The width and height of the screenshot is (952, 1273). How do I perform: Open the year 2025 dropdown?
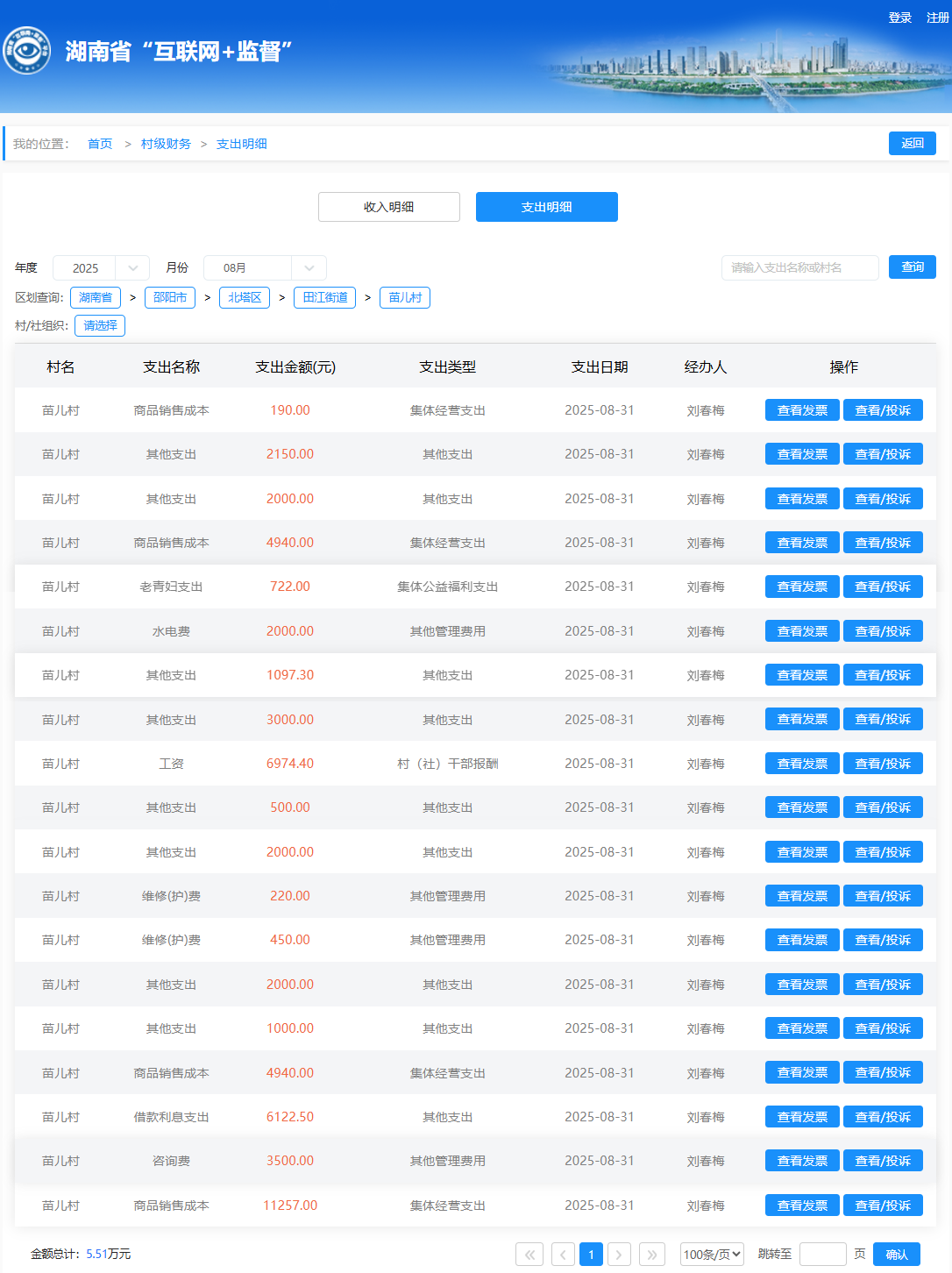[101, 268]
